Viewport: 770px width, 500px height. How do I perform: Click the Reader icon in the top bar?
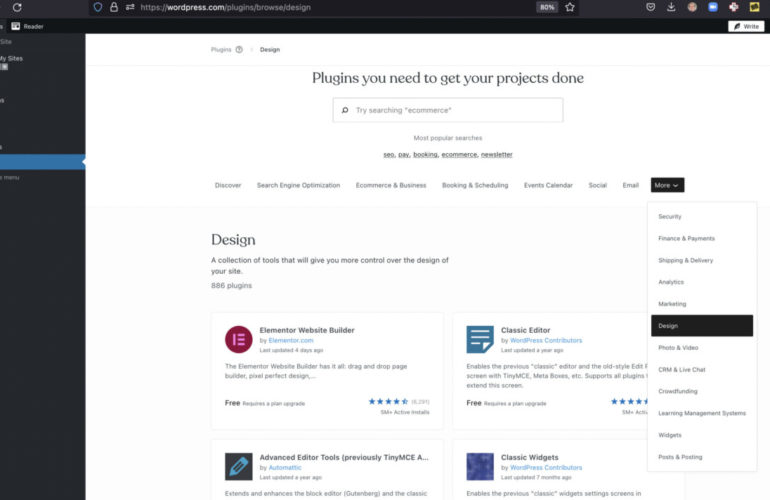pyautogui.click(x=16, y=26)
